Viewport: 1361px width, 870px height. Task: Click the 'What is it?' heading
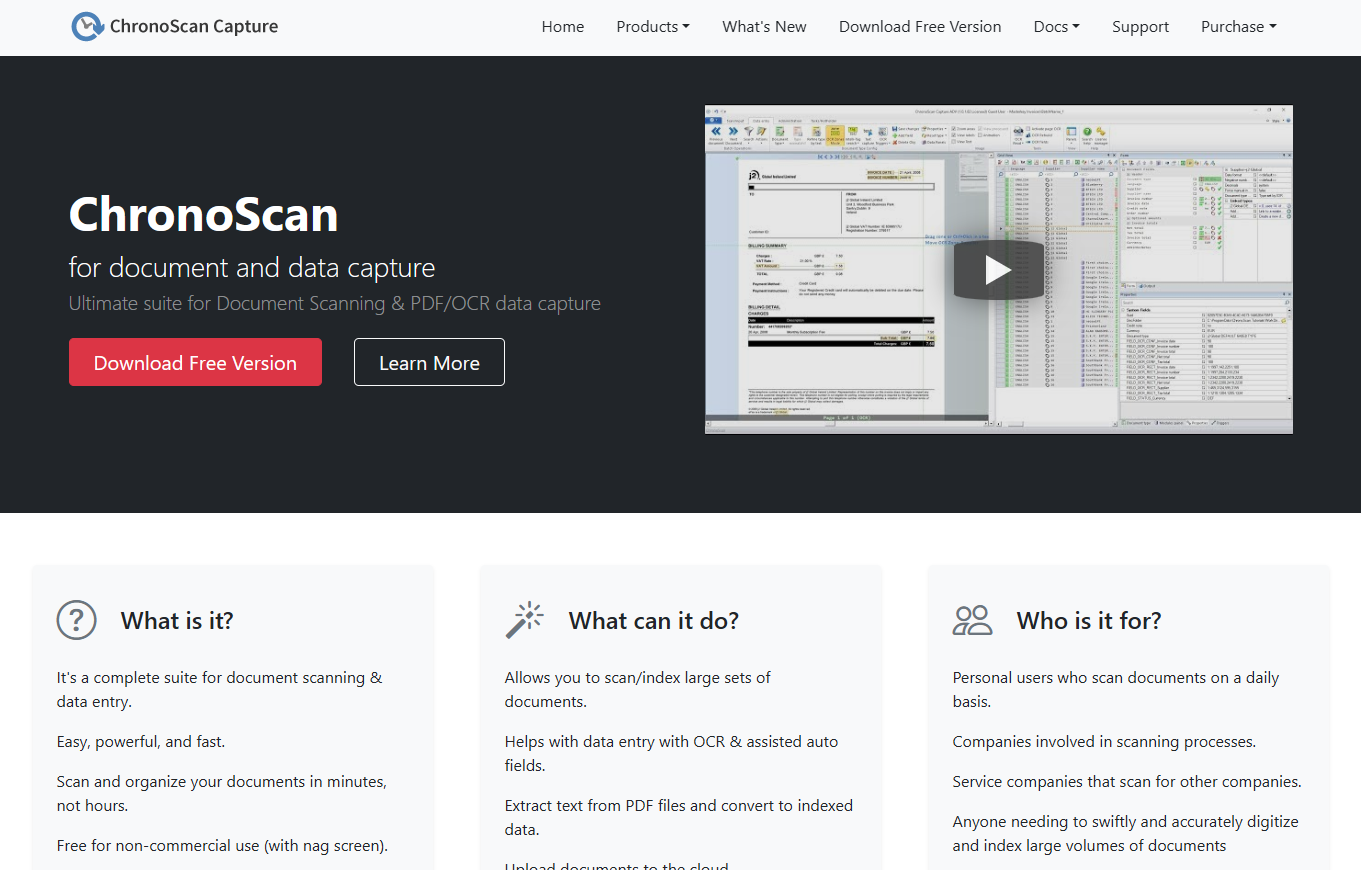177,621
